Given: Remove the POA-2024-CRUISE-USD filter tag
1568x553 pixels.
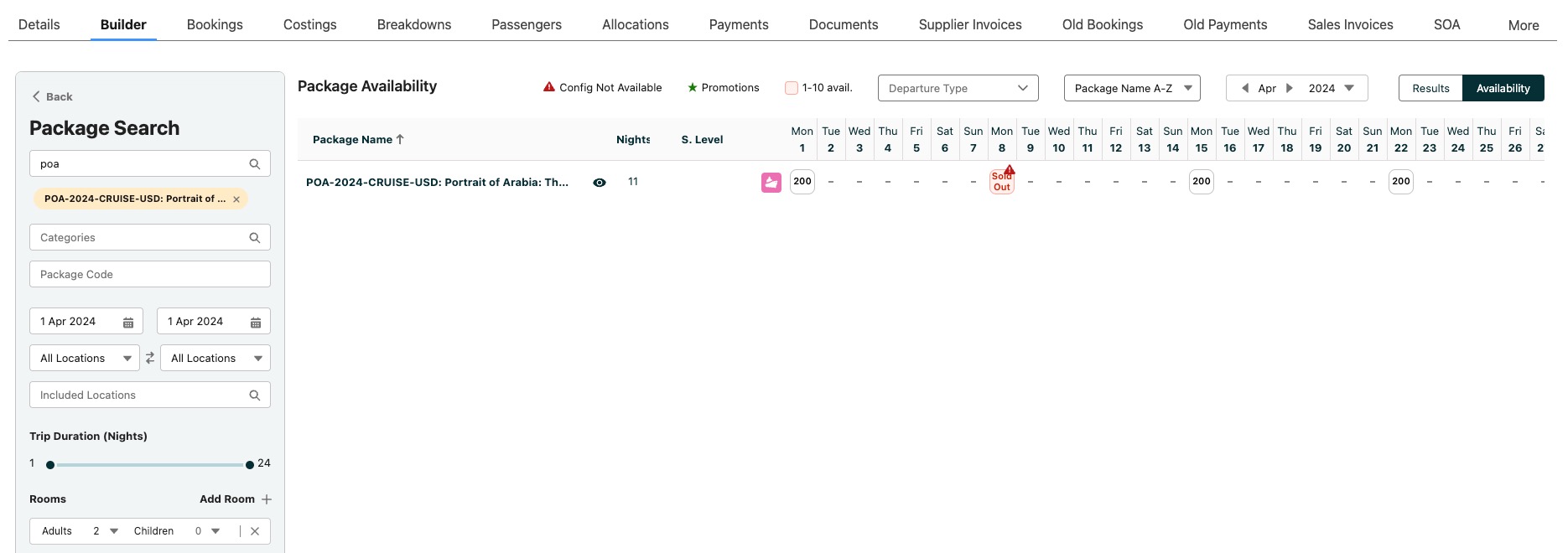Looking at the screenshot, I should click(236, 199).
